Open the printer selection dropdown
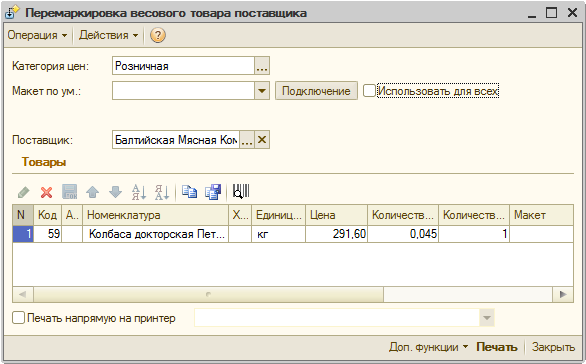 click(487, 318)
